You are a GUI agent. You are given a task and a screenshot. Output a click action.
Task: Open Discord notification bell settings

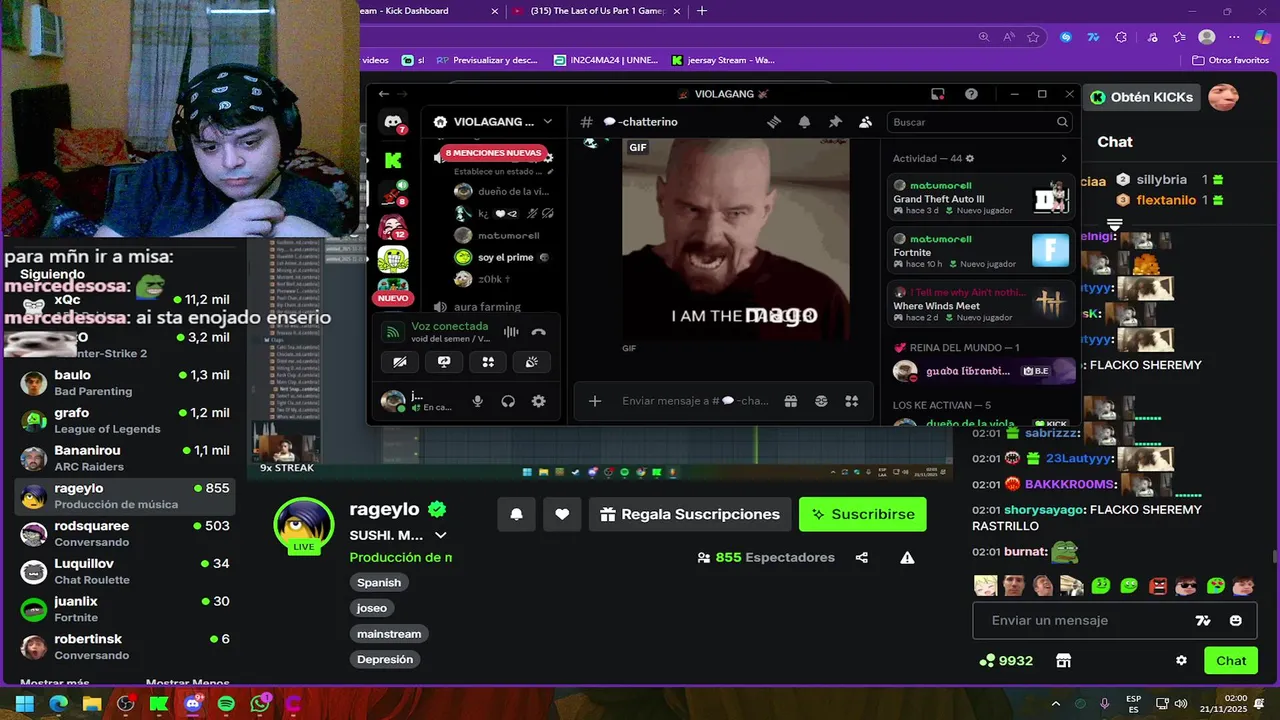(804, 122)
